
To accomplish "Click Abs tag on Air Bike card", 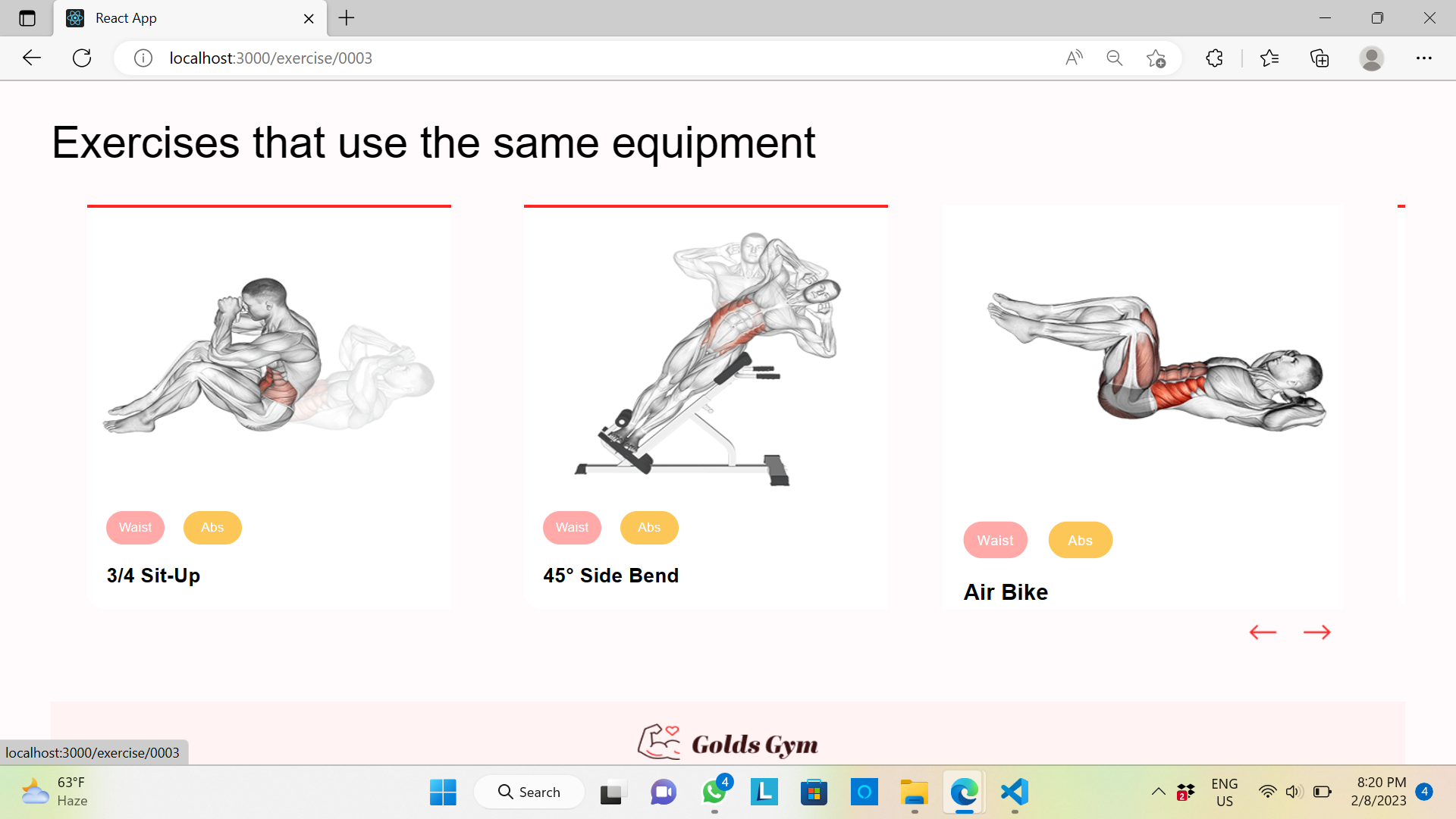I will [x=1080, y=540].
